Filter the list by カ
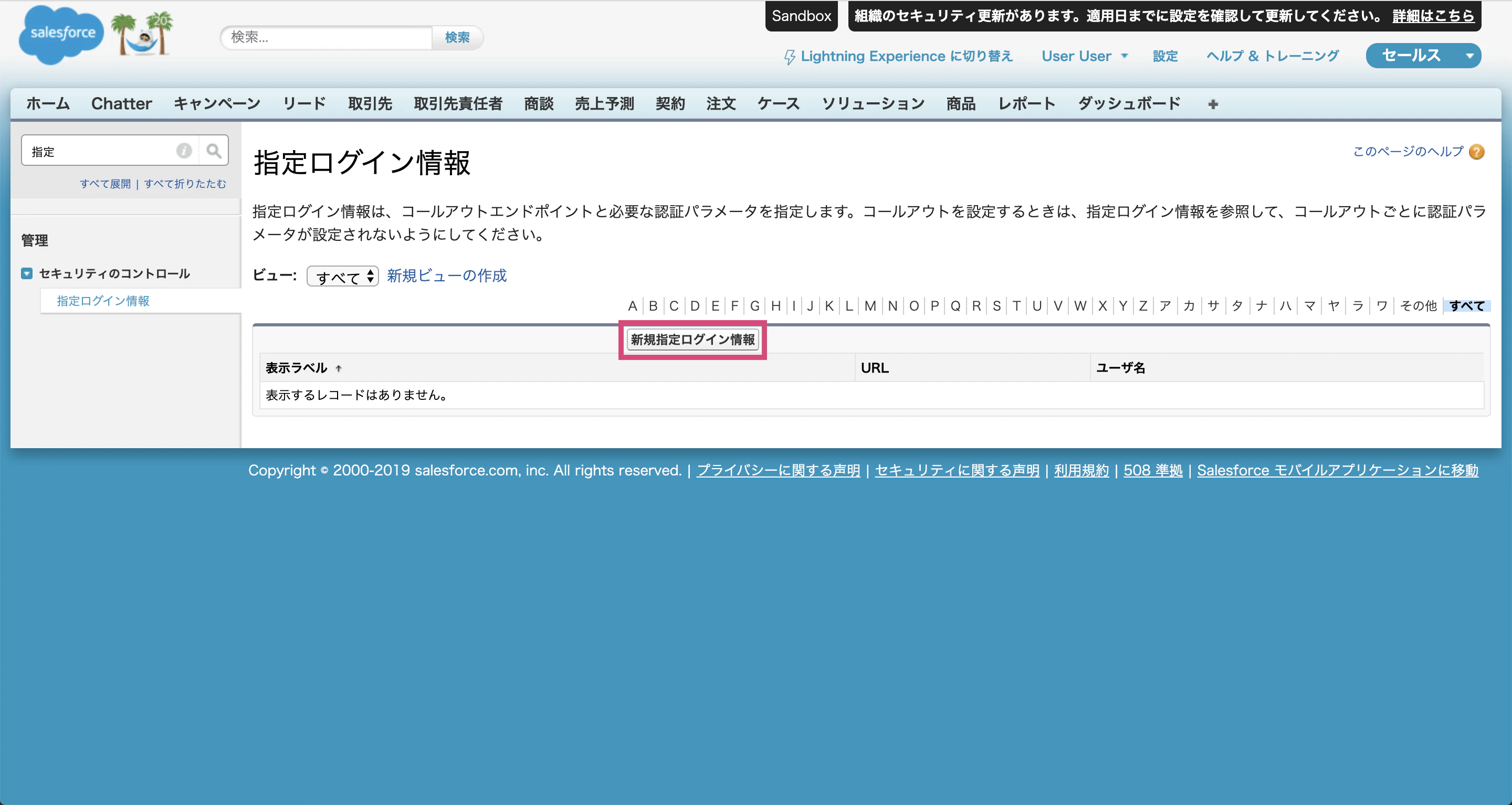 1189,306
